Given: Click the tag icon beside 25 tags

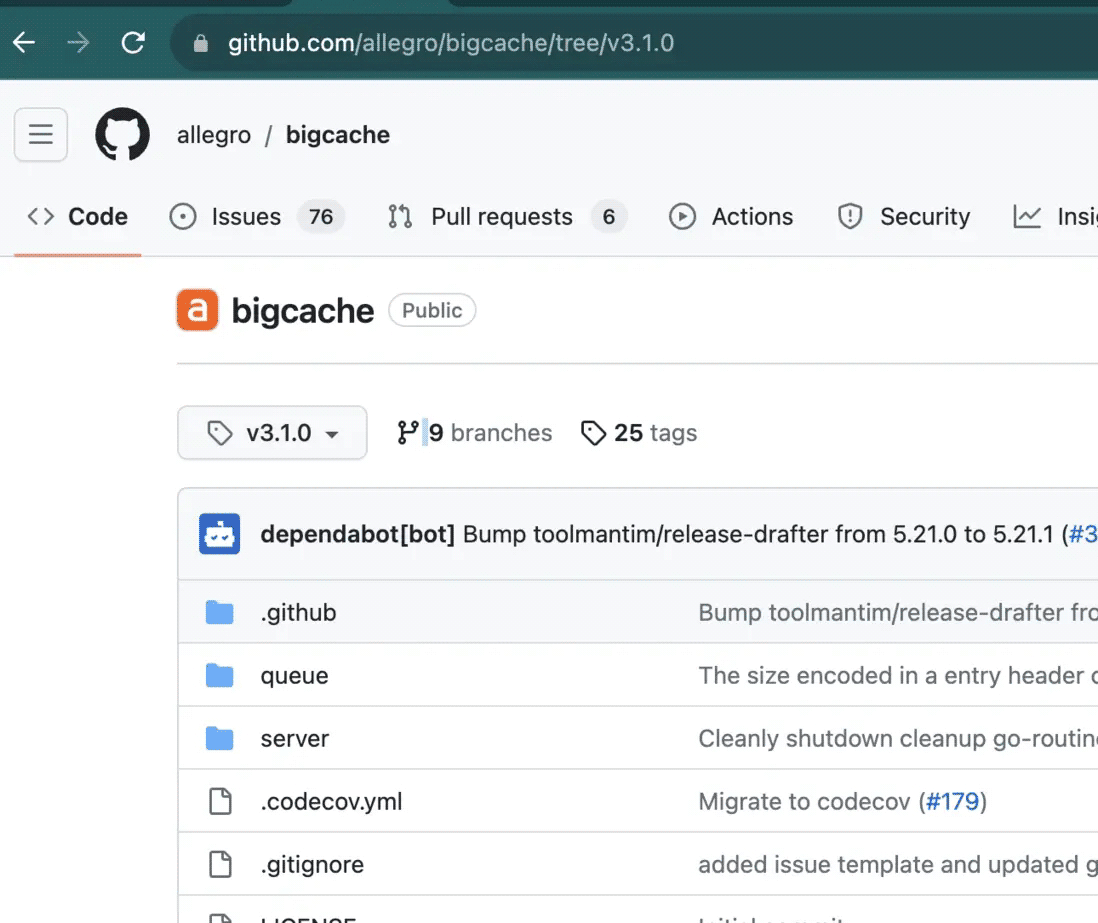Looking at the screenshot, I should 593,433.
